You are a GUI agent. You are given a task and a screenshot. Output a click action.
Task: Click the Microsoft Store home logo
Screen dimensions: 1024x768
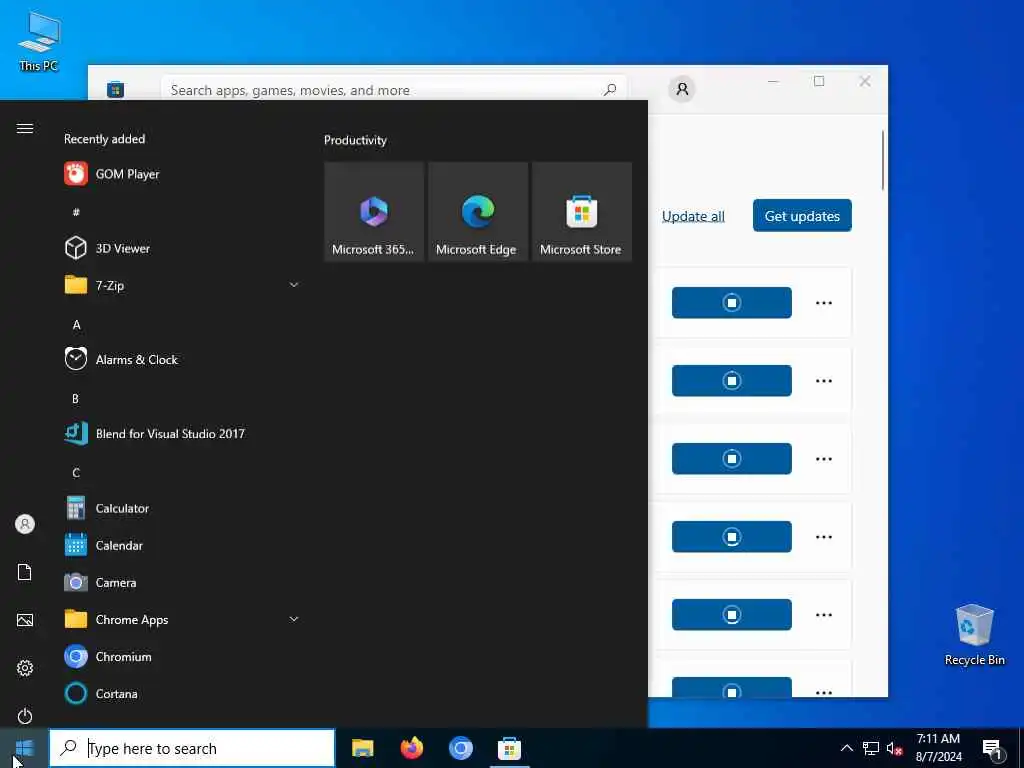click(116, 89)
